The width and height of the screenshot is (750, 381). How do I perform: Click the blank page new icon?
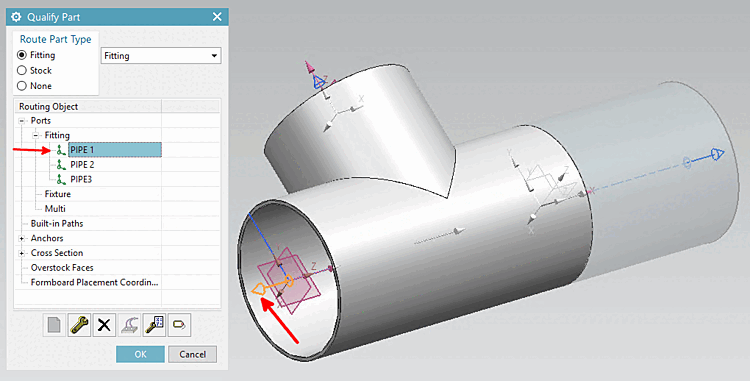(x=54, y=325)
